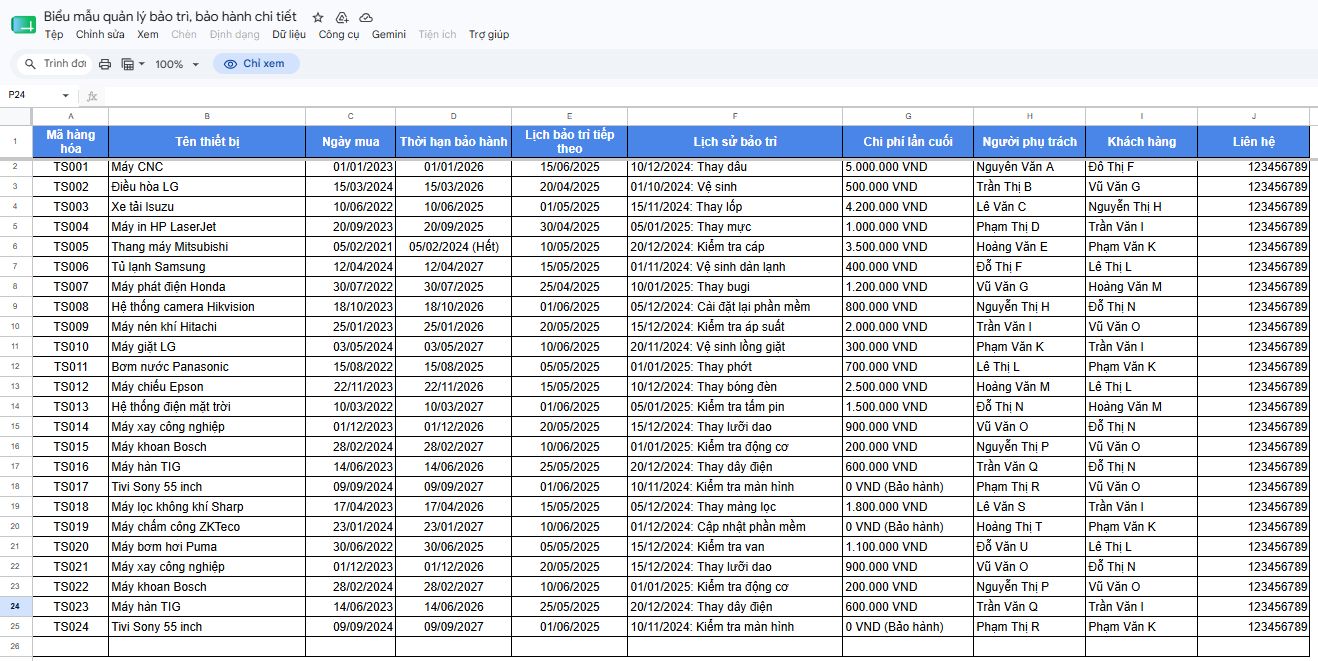
Task: Select the cell 'TS001'
Action: click(x=71, y=167)
